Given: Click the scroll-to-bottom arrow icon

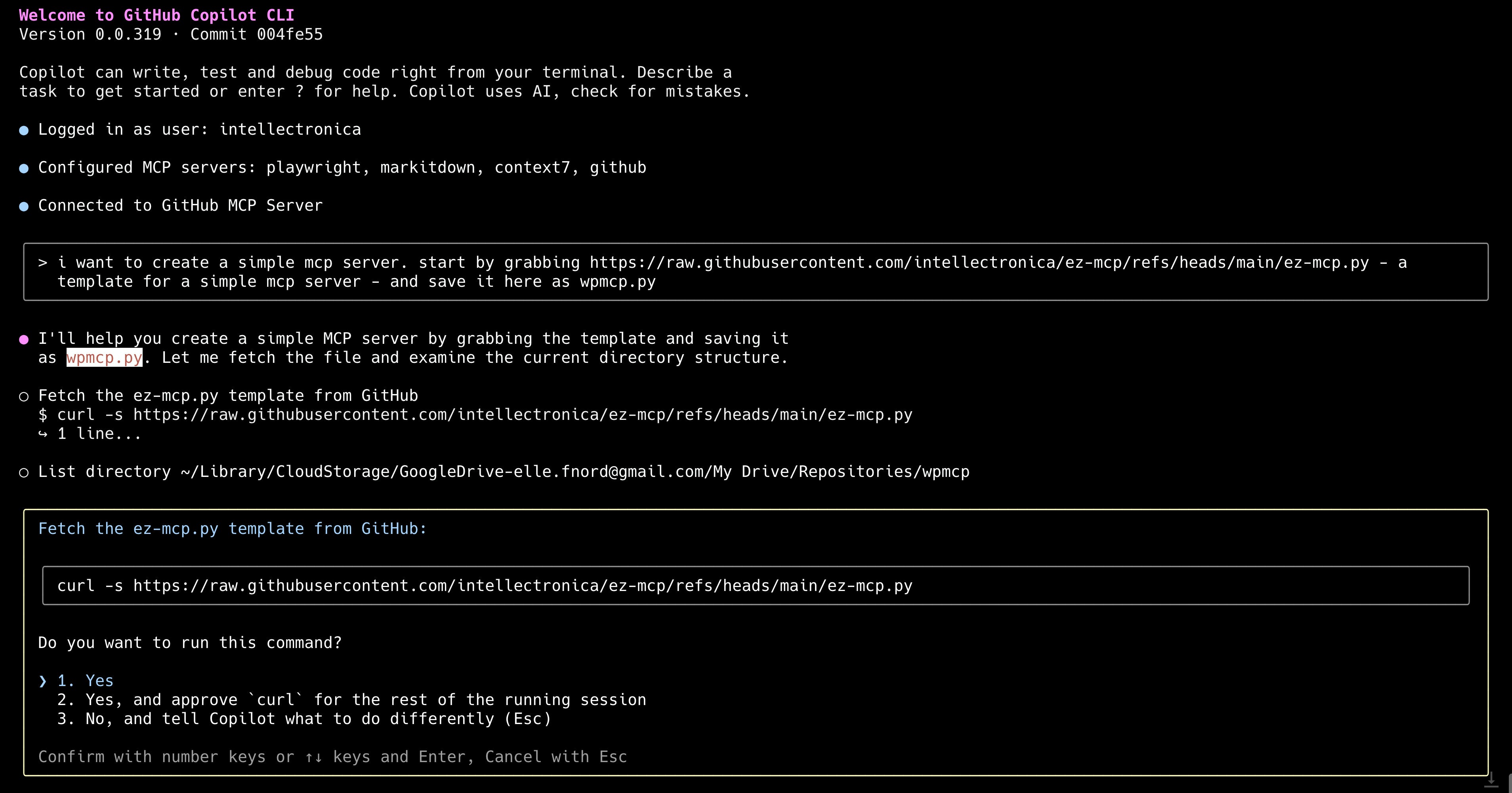Looking at the screenshot, I should pos(1491,780).
